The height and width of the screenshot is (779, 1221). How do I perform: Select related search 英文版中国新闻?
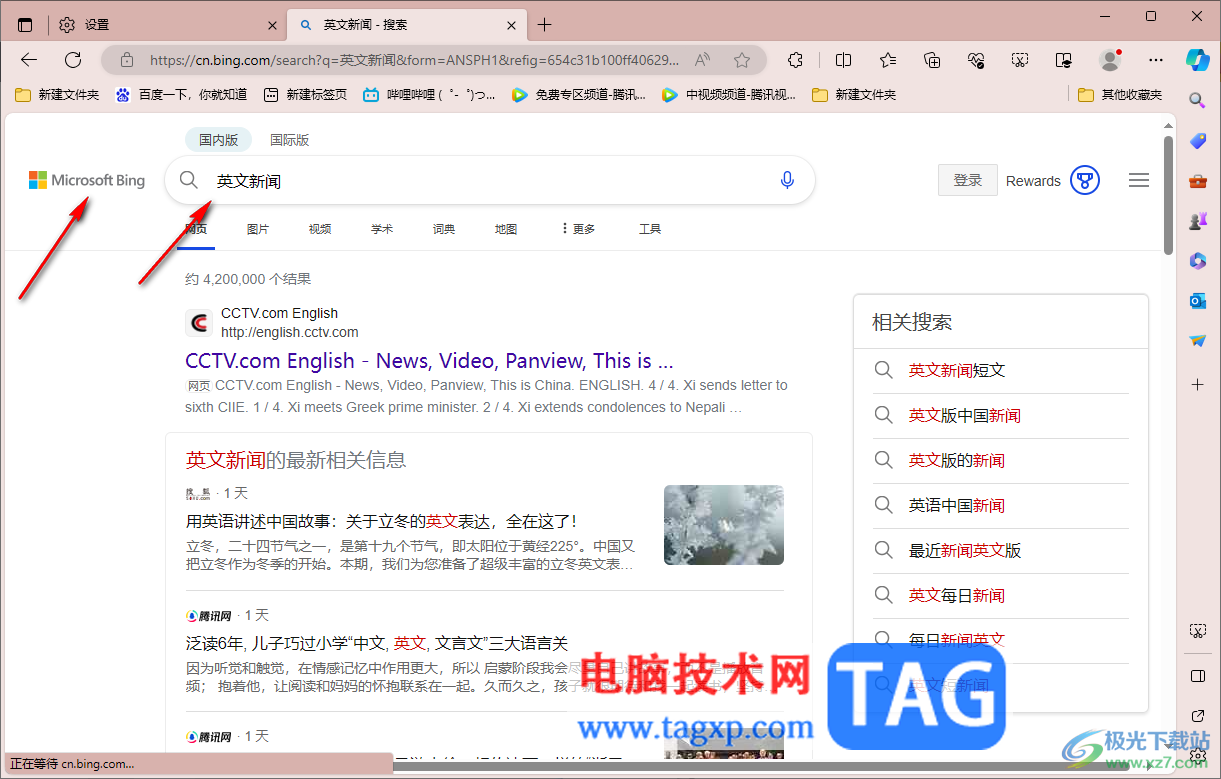click(965, 415)
